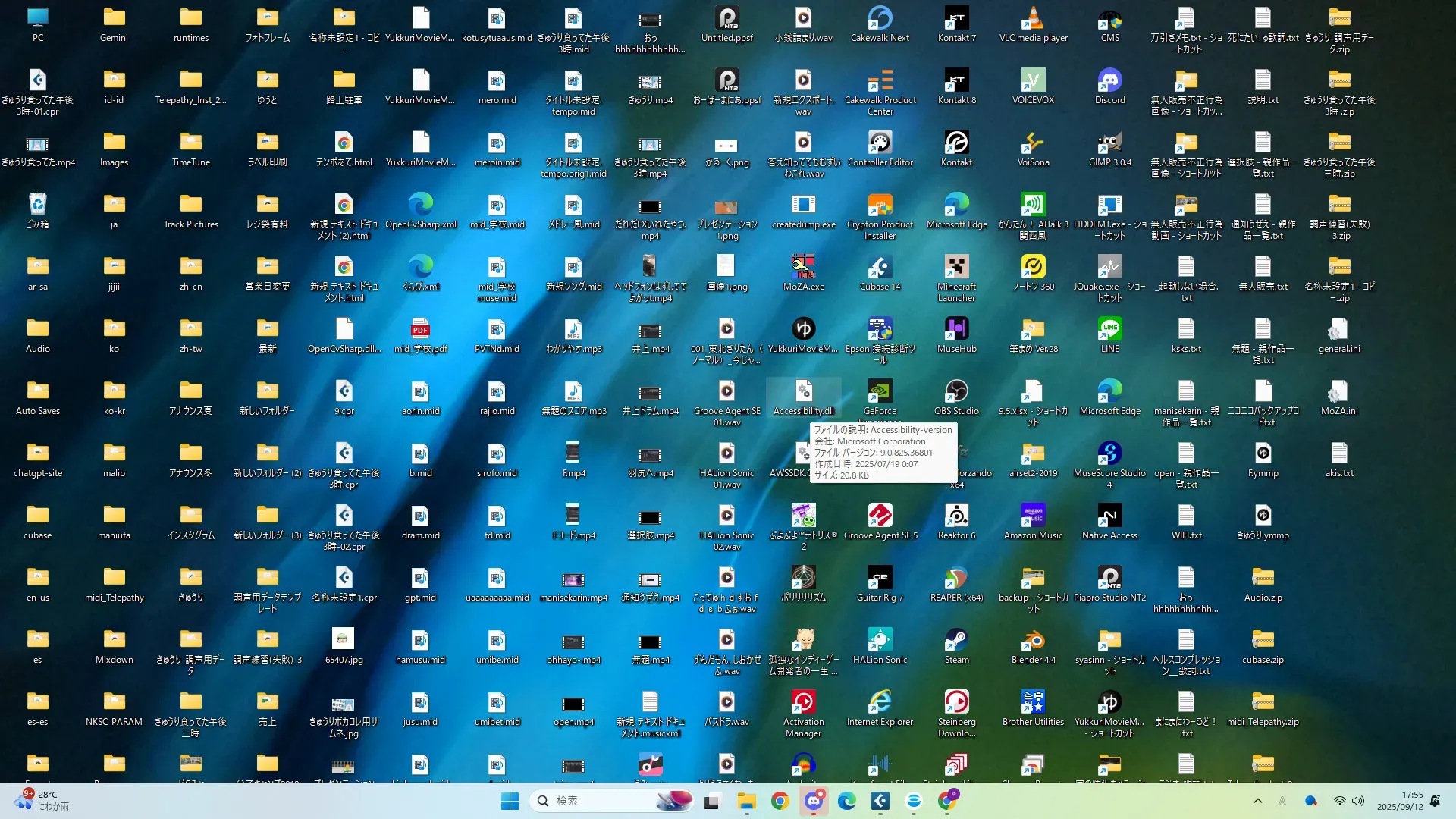Open the MuseScore Studio 4 shortcut
Viewport: 1456px width, 819px height.
pyautogui.click(x=1109, y=454)
